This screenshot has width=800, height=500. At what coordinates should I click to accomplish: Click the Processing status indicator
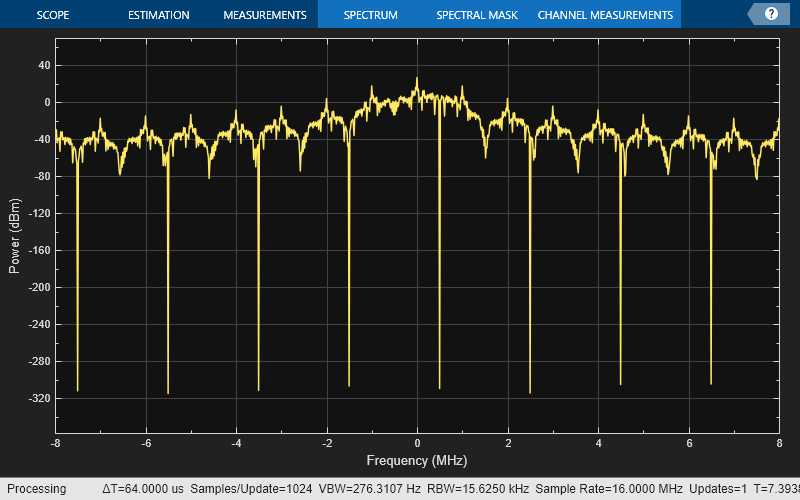click(x=37, y=489)
